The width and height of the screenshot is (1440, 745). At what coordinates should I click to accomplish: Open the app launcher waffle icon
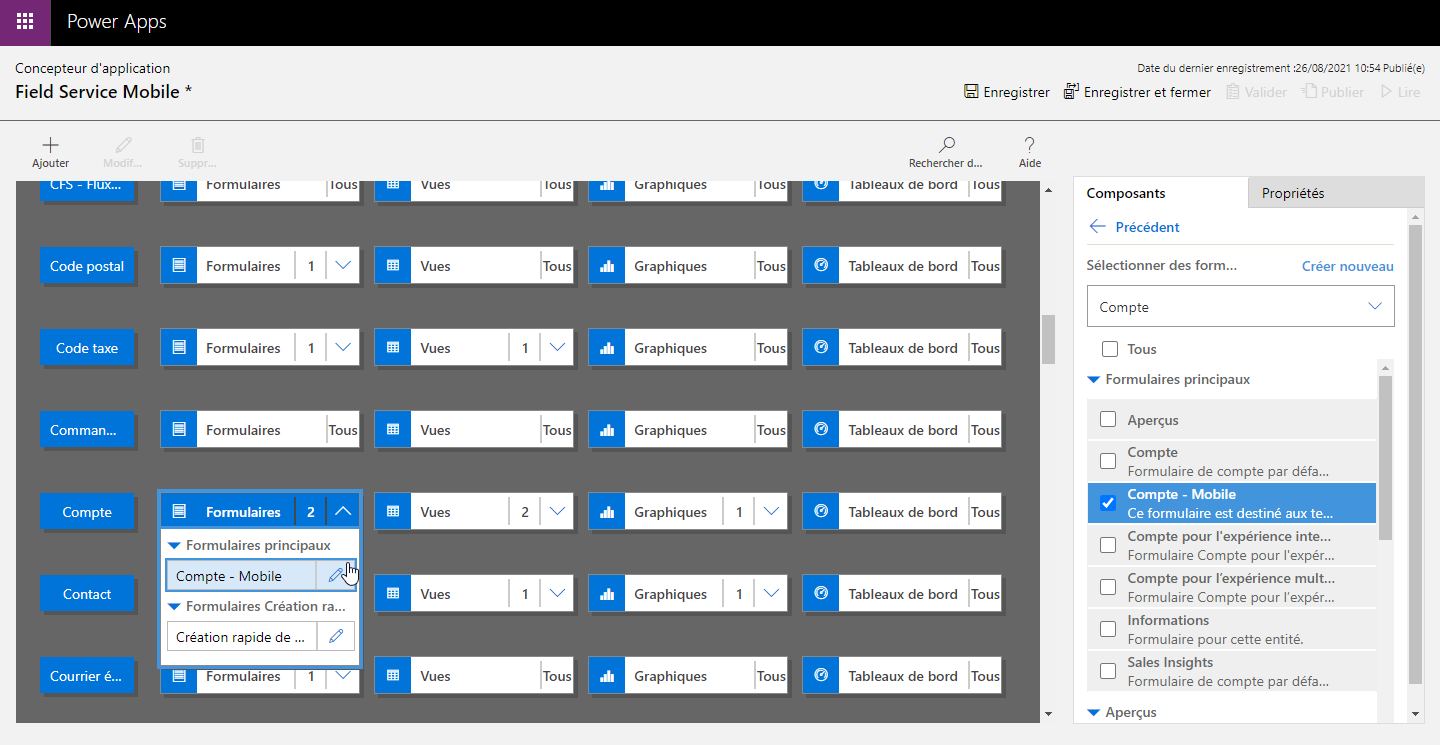coord(25,22)
